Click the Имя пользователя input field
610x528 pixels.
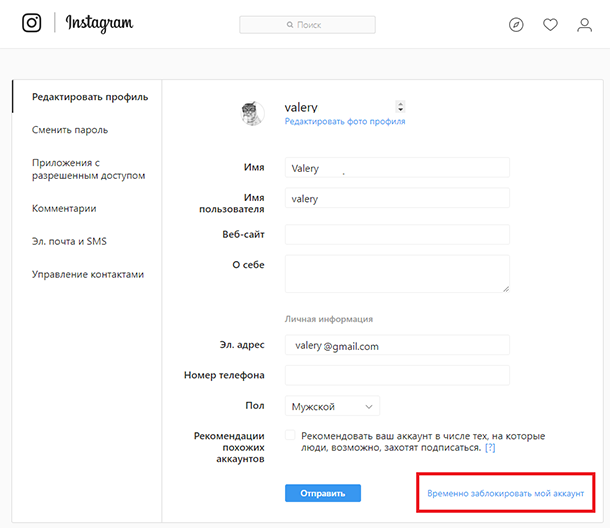(x=397, y=198)
